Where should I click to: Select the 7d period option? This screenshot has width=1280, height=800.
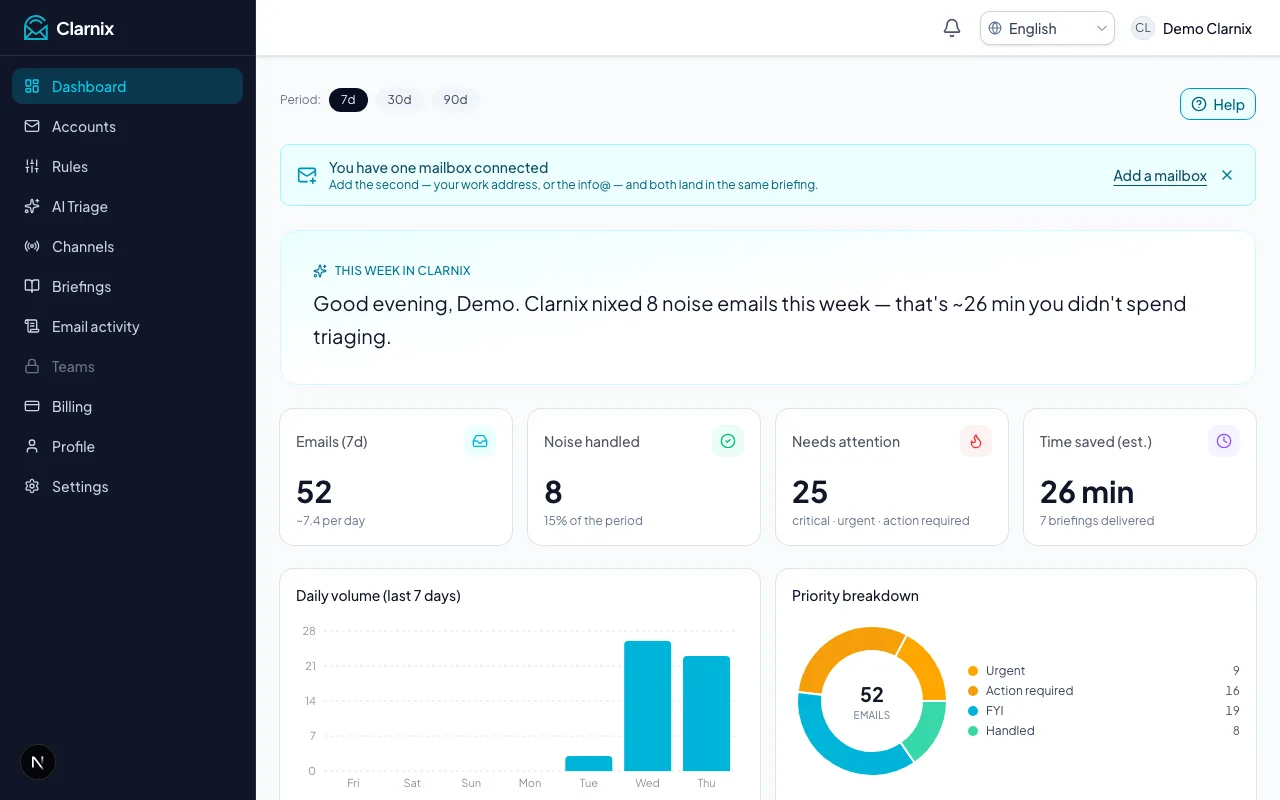pos(348,100)
